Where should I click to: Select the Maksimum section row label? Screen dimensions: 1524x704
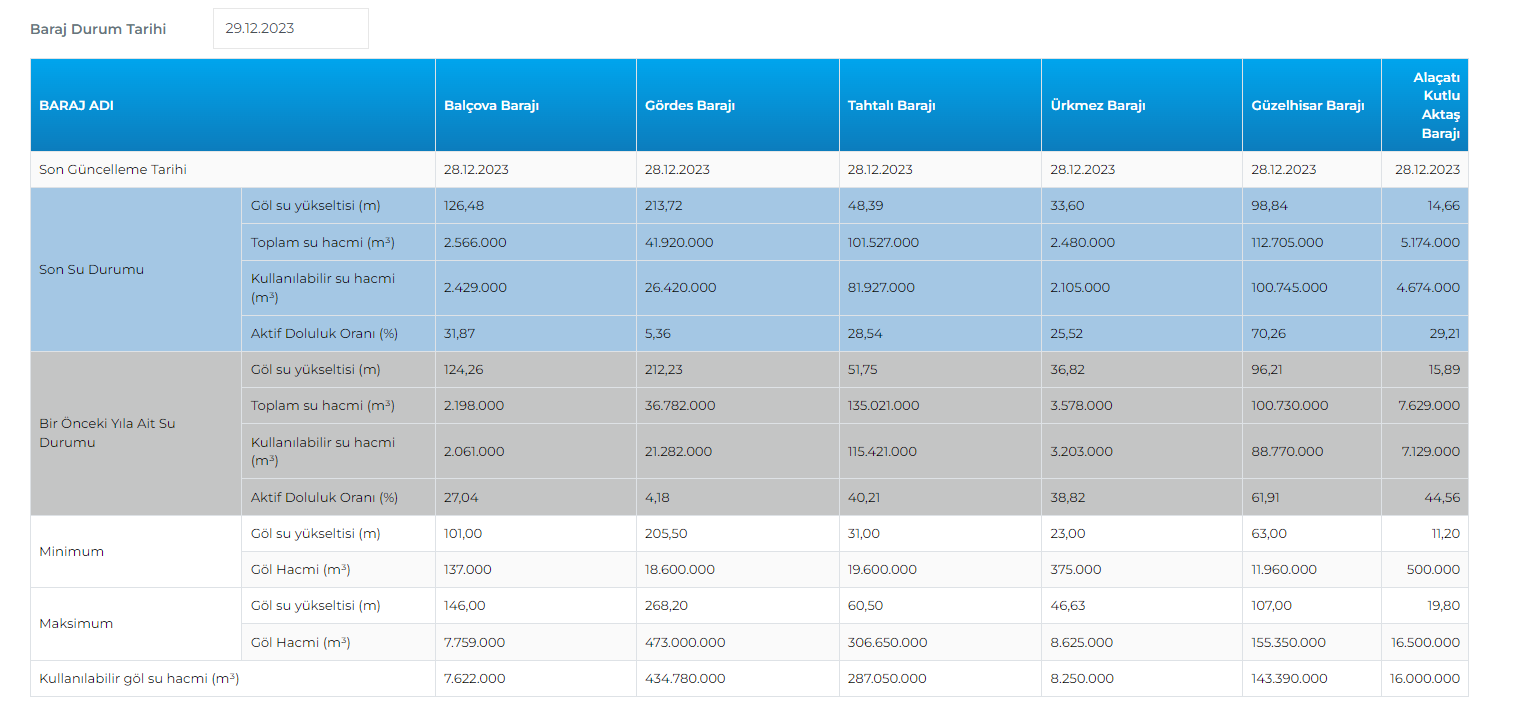tap(75, 624)
